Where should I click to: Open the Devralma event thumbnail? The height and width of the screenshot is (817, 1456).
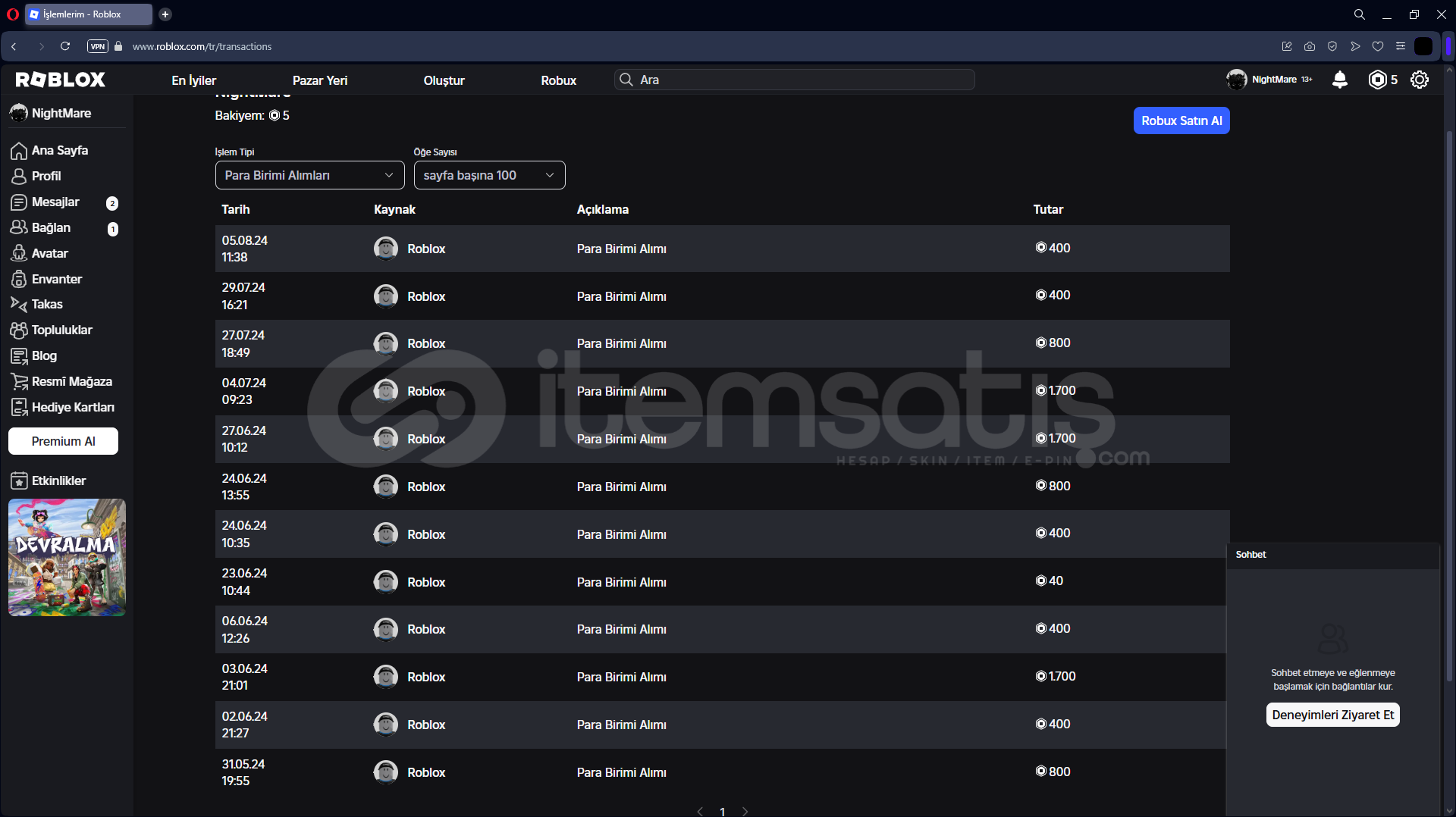[x=67, y=557]
